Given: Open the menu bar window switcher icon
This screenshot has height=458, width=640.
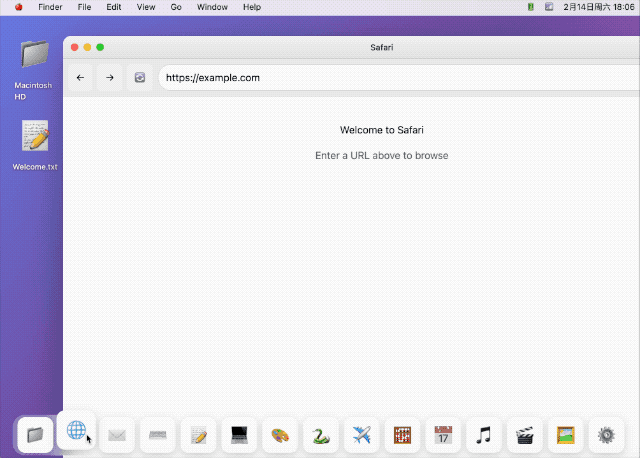Looking at the screenshot, I should pyautogui.click(x=549, y=7).
